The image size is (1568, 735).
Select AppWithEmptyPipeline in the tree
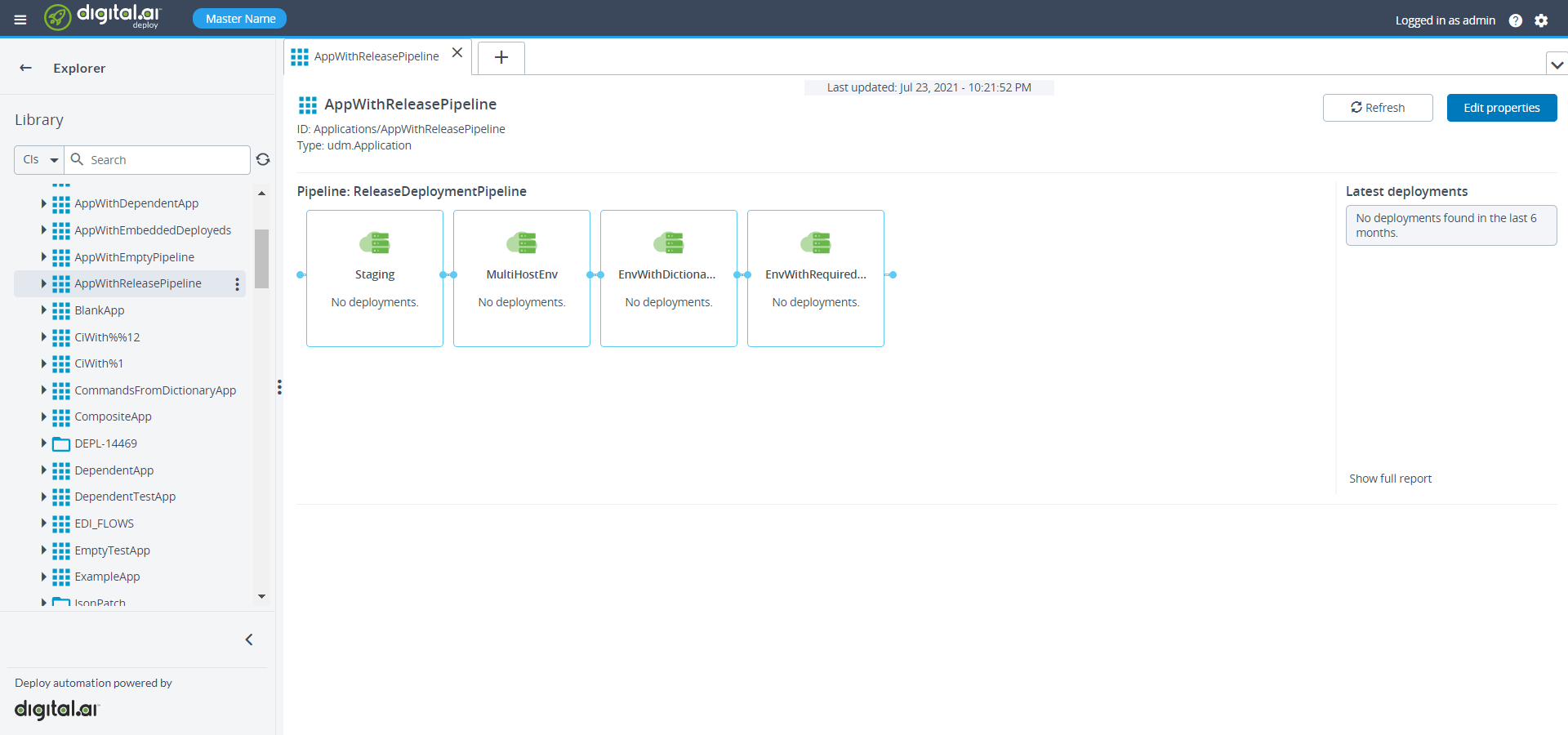[135, 257]
